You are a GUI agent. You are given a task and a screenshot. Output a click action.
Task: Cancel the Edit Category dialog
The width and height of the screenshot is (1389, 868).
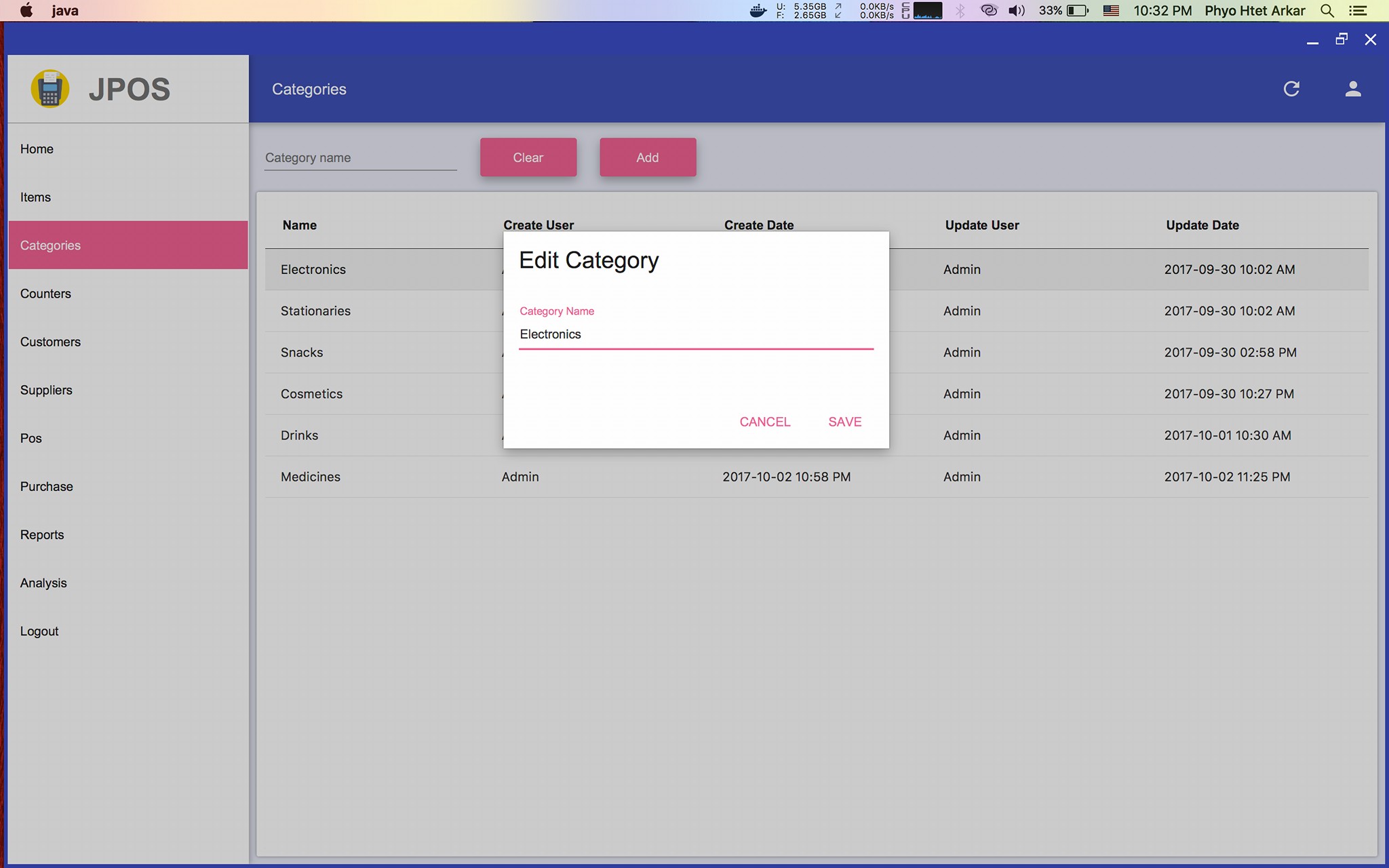[x=764, y=422]
